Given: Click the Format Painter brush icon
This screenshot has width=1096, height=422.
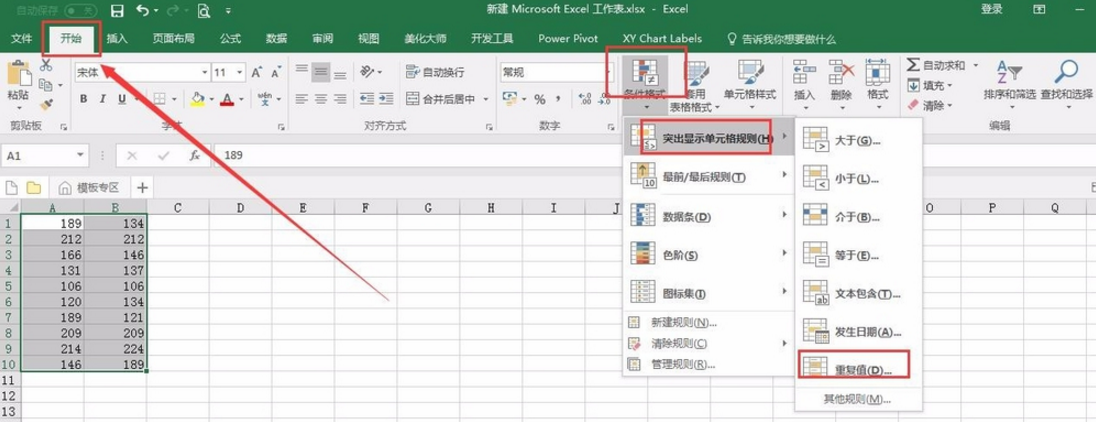Looking at the screenshot, I should pos(46,104).
